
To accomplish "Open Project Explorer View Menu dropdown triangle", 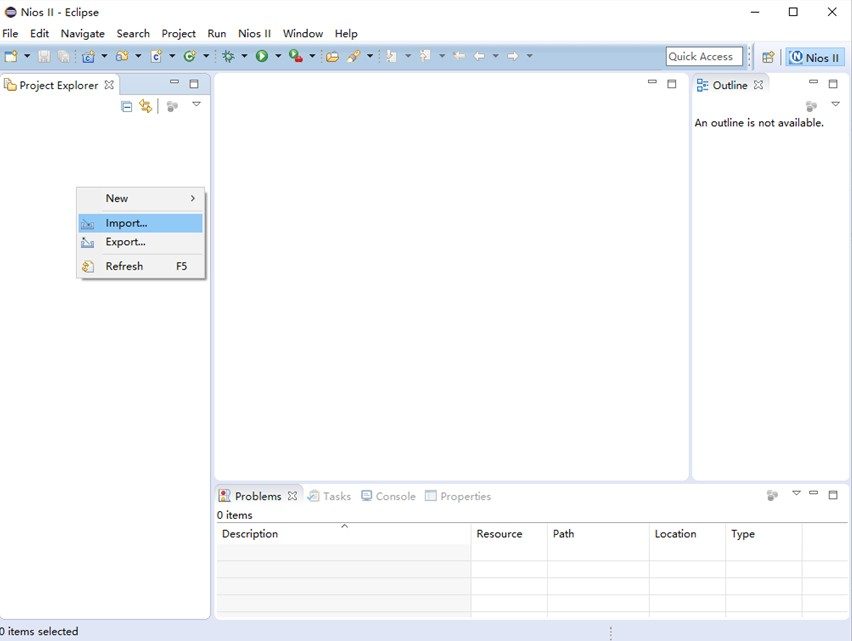I will [196, 105].
